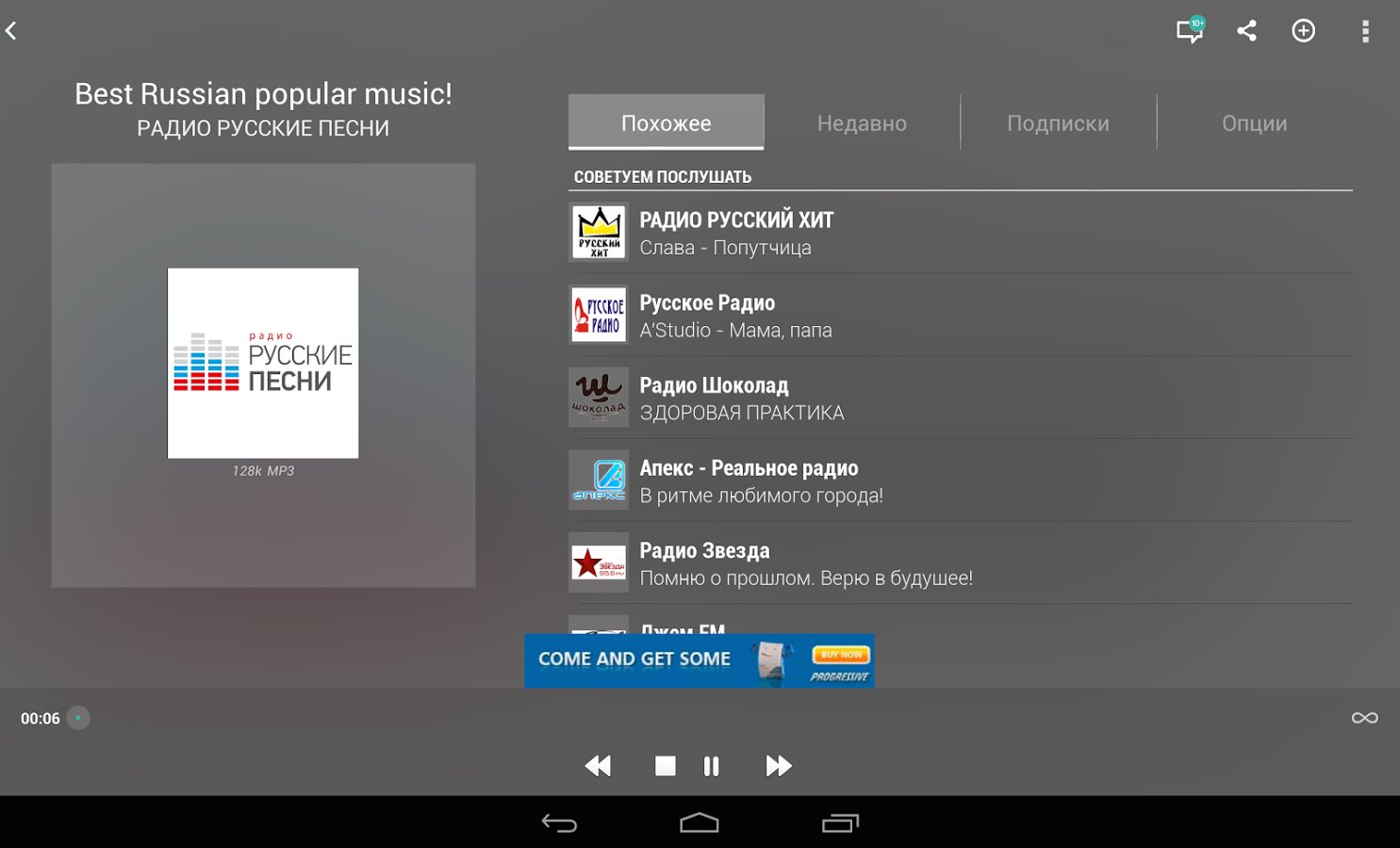Open the chat messages icon with badge

pos(1190,31)
